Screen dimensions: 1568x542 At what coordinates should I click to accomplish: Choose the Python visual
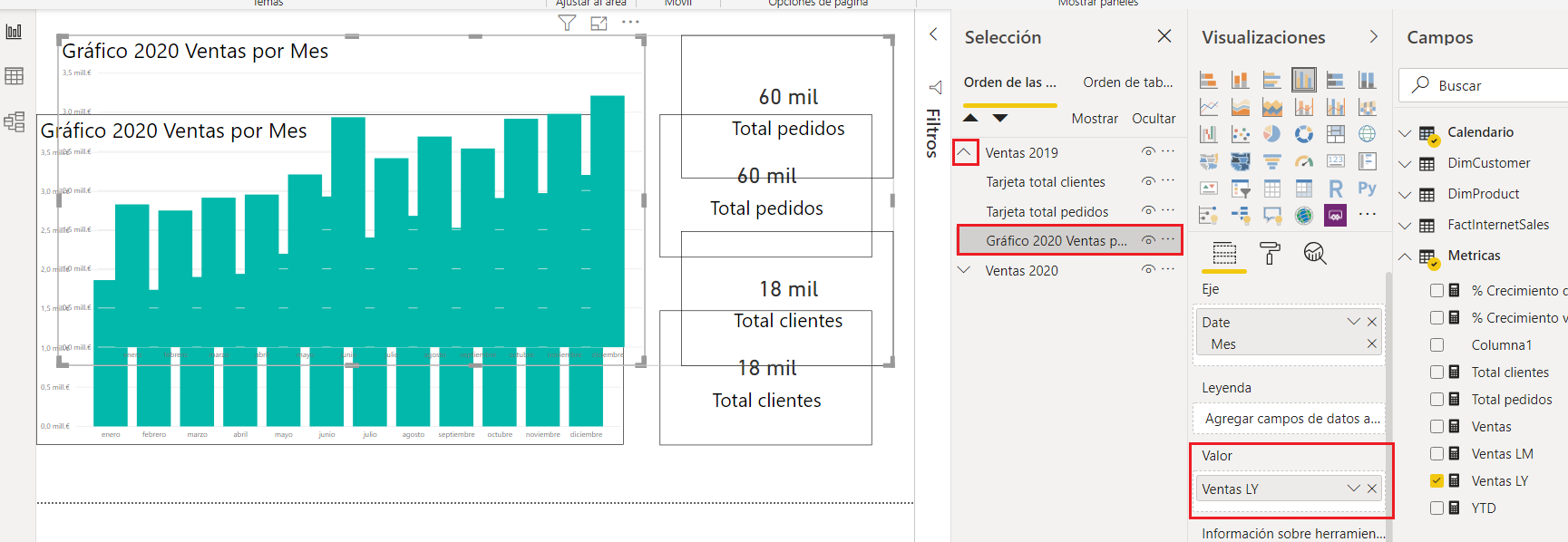tap(1368, 189)
